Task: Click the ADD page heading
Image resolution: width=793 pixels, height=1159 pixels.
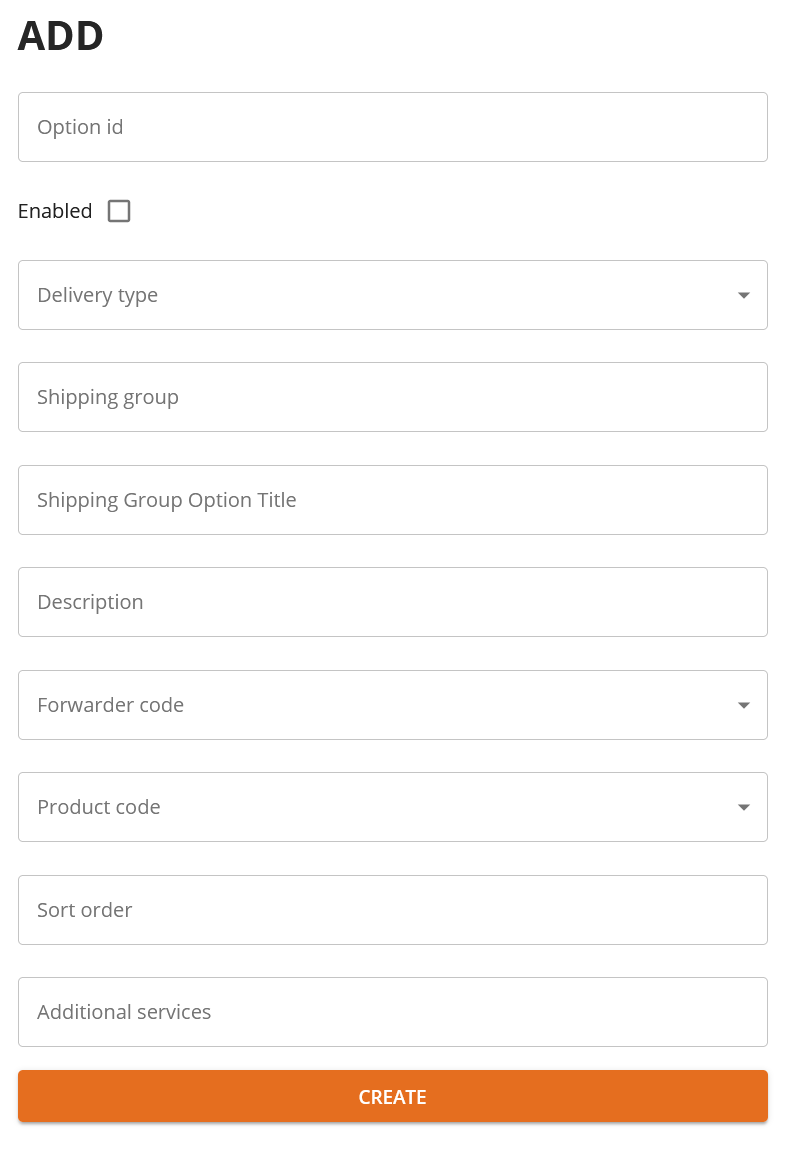Action: tap(61, 36)
